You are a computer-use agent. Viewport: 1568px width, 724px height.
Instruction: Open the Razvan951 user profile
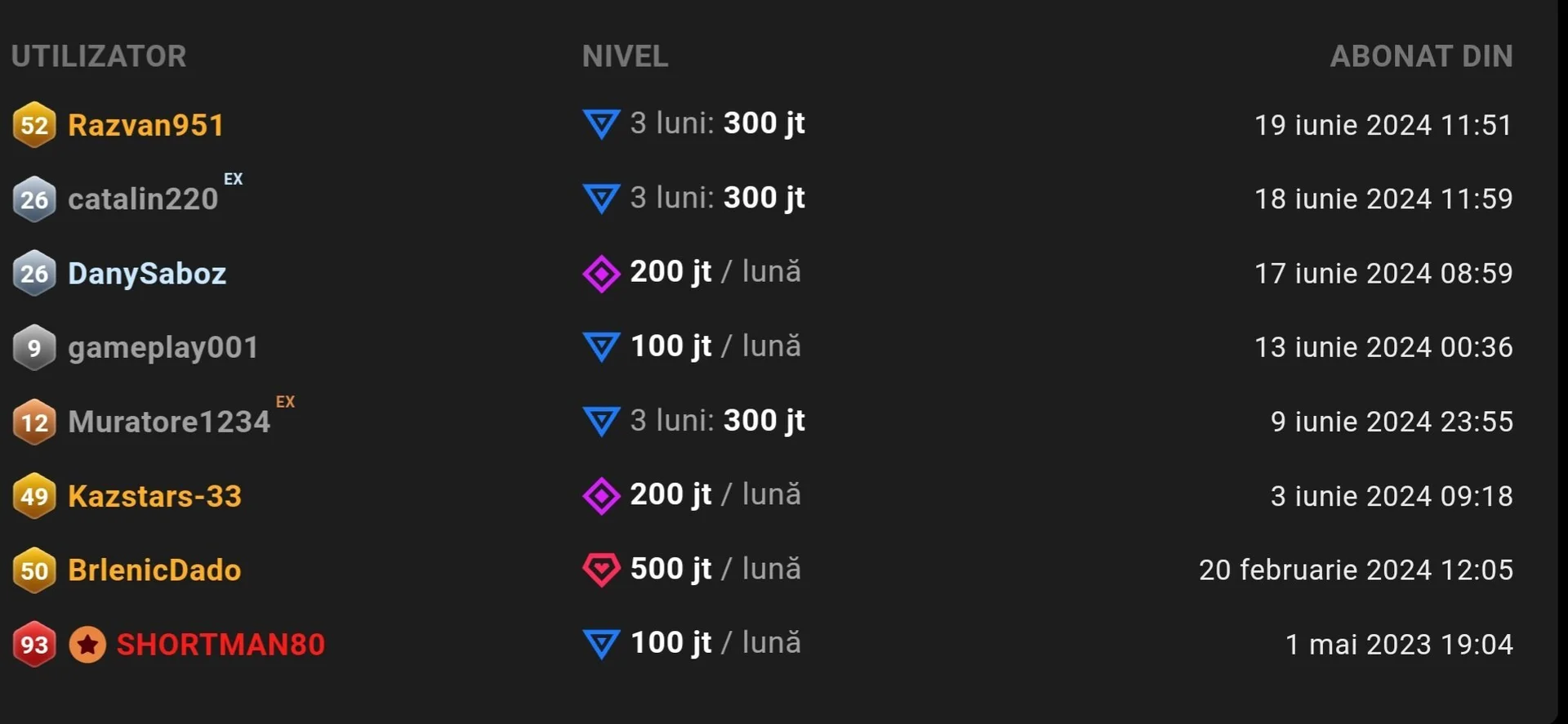coord(145,125)
